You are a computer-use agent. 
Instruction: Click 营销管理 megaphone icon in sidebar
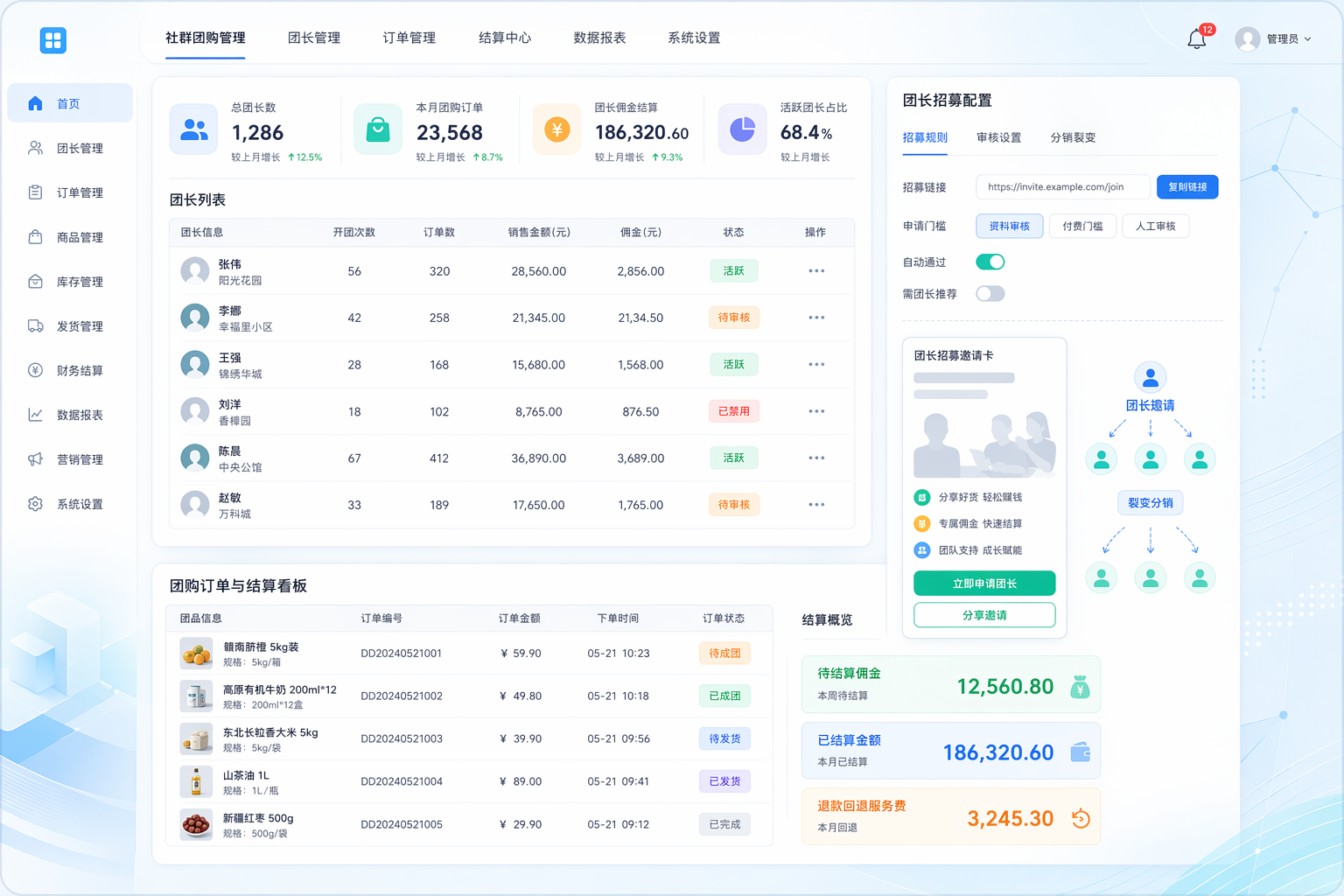point(35,459)
